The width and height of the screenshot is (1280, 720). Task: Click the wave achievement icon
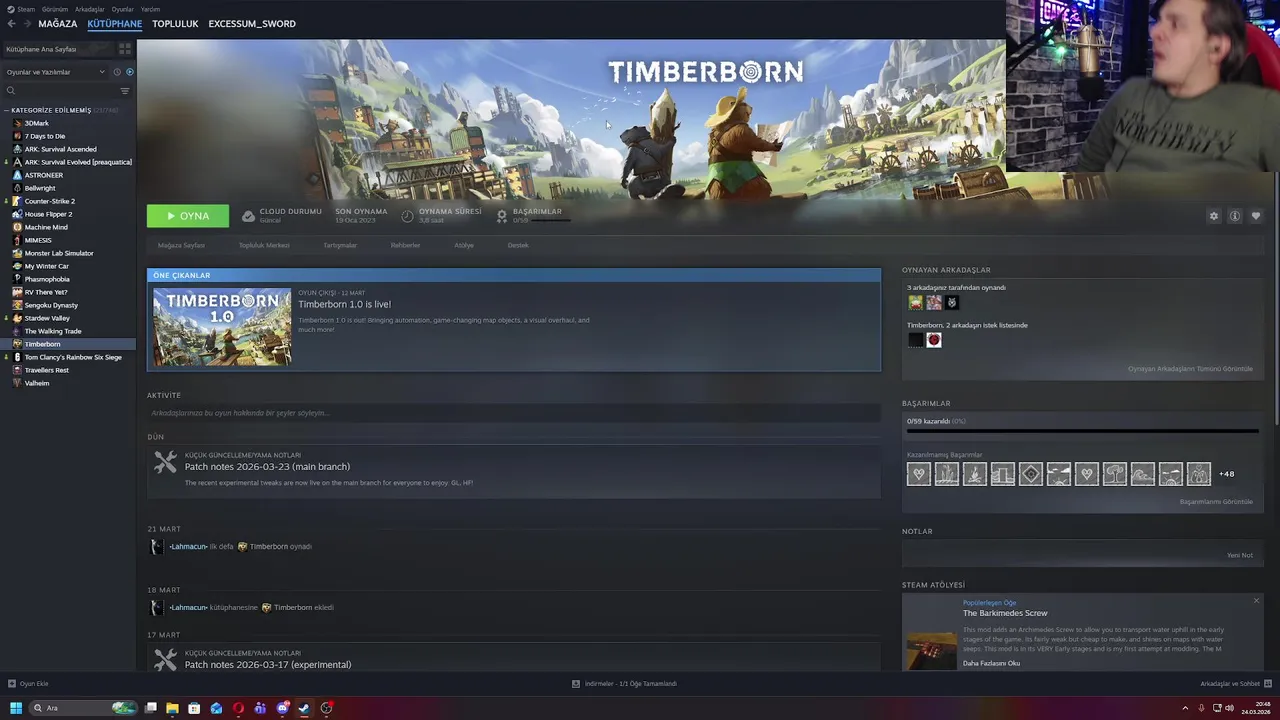point(1143,474)
